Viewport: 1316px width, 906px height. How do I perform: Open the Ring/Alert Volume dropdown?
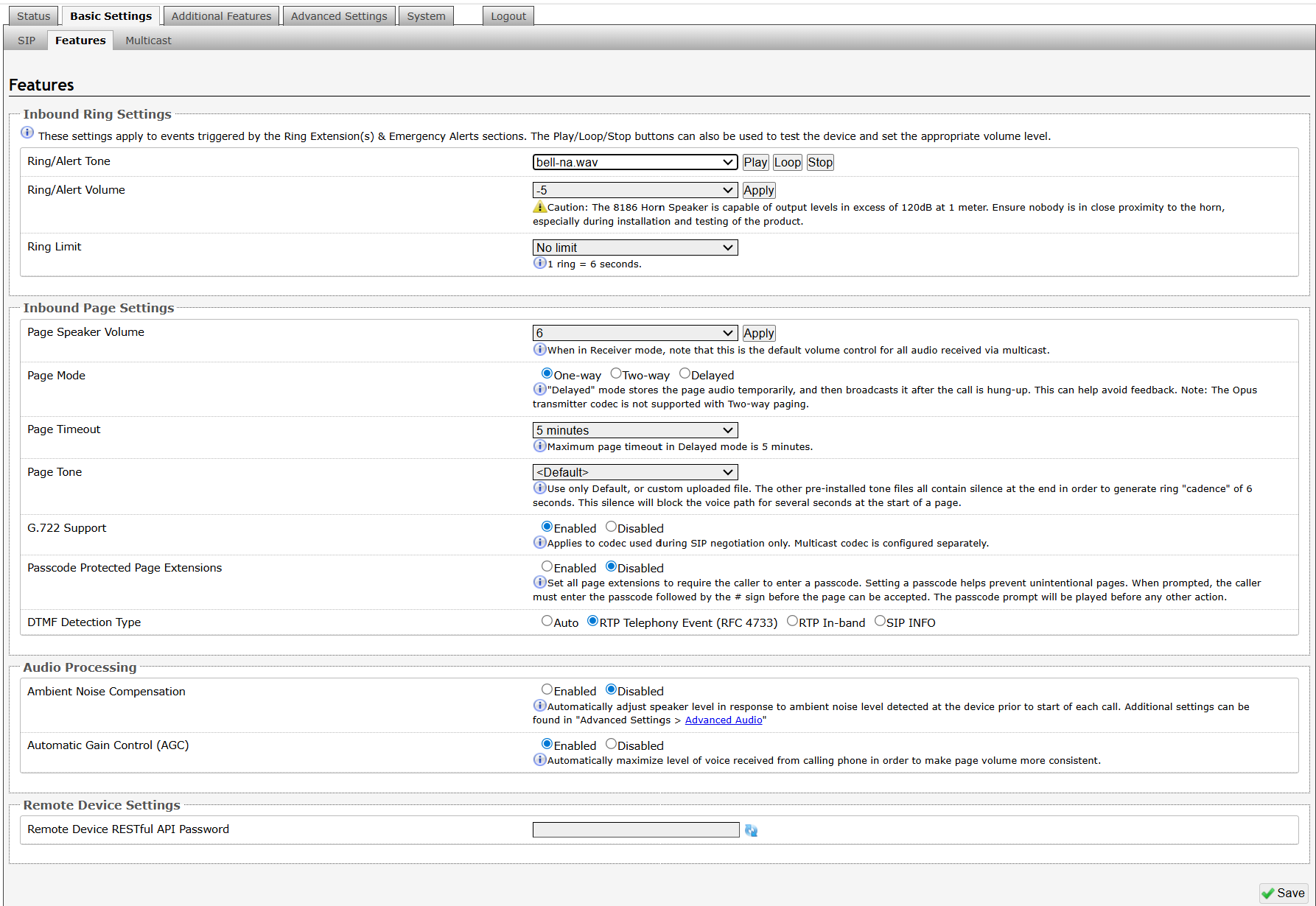(635, 190)
